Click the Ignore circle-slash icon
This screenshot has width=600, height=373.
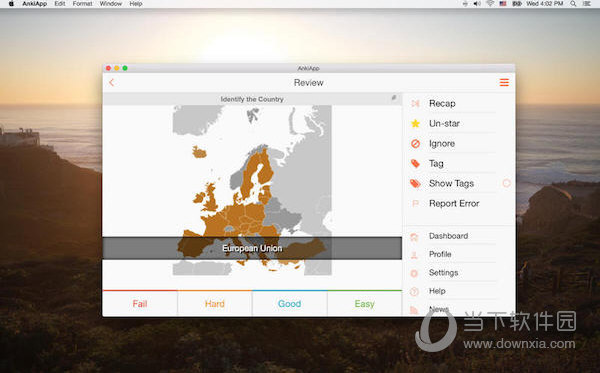415,143
